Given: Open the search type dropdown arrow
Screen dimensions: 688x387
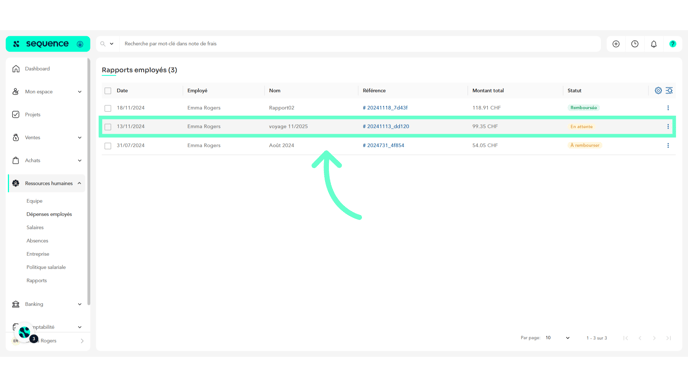Looking at the screenshot, I should pyautogui.click(x=111, y=44).
